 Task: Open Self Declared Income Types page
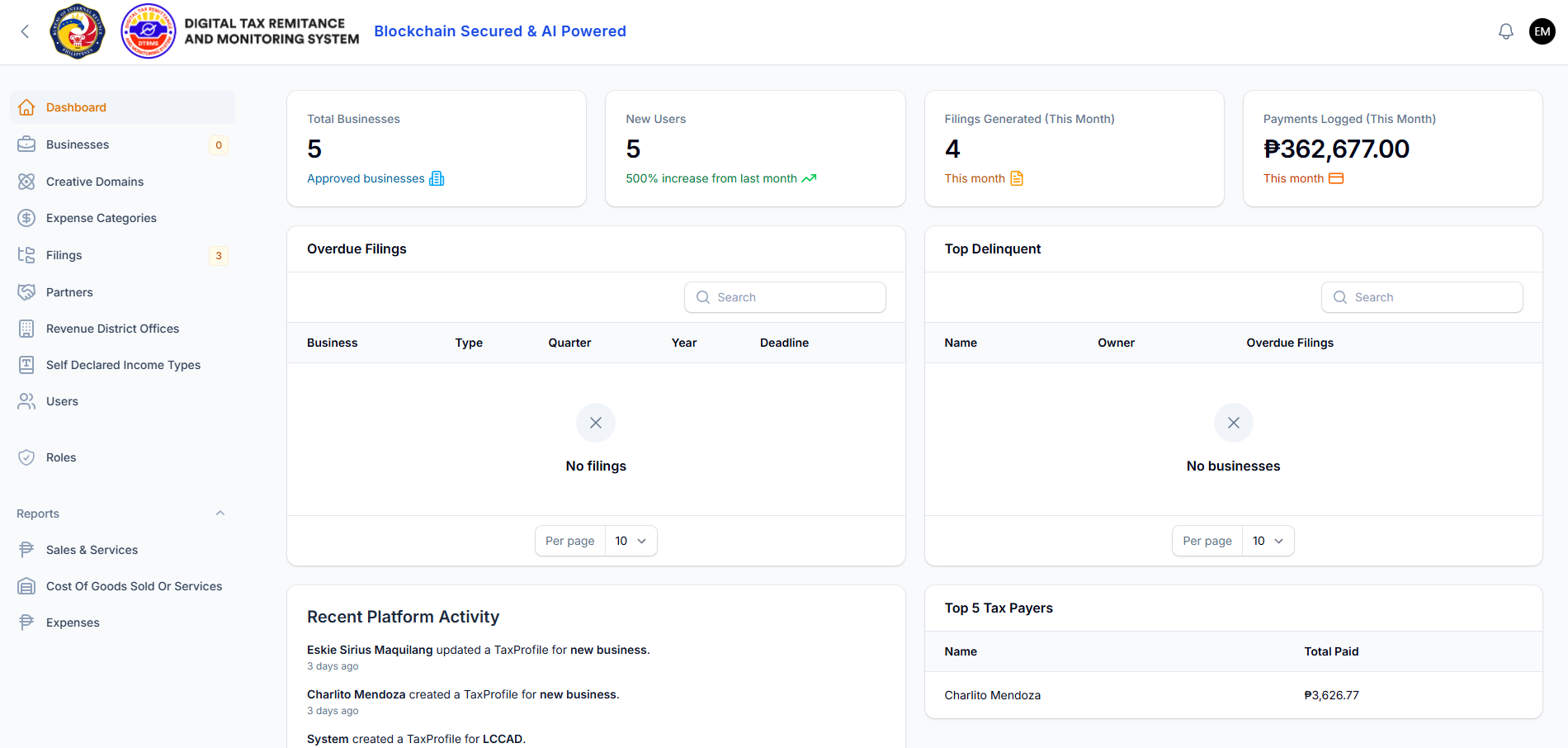(x=123, y=364)
